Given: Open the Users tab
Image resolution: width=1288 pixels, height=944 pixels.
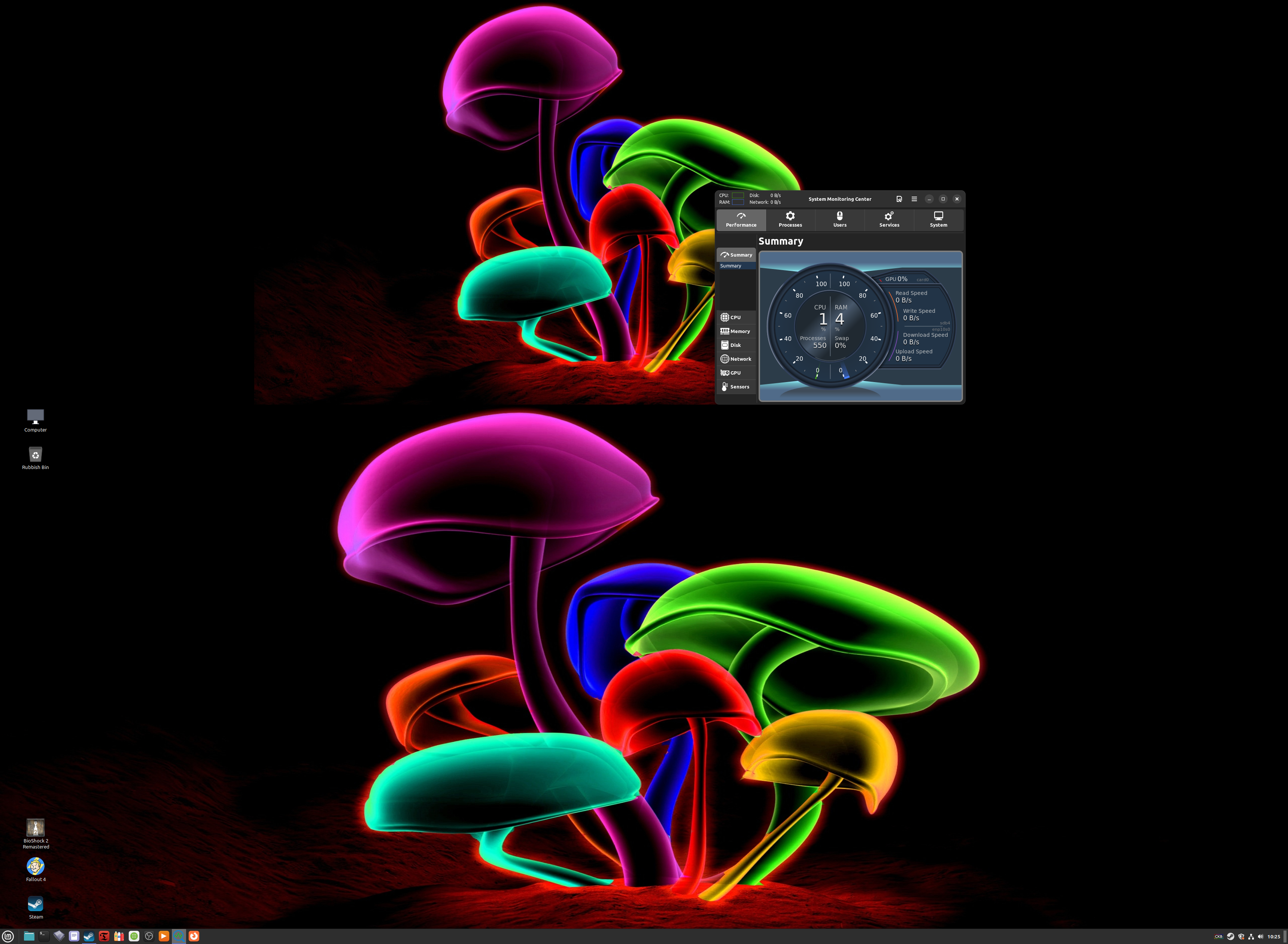Looking at the screenshot, I should [839, 220].
